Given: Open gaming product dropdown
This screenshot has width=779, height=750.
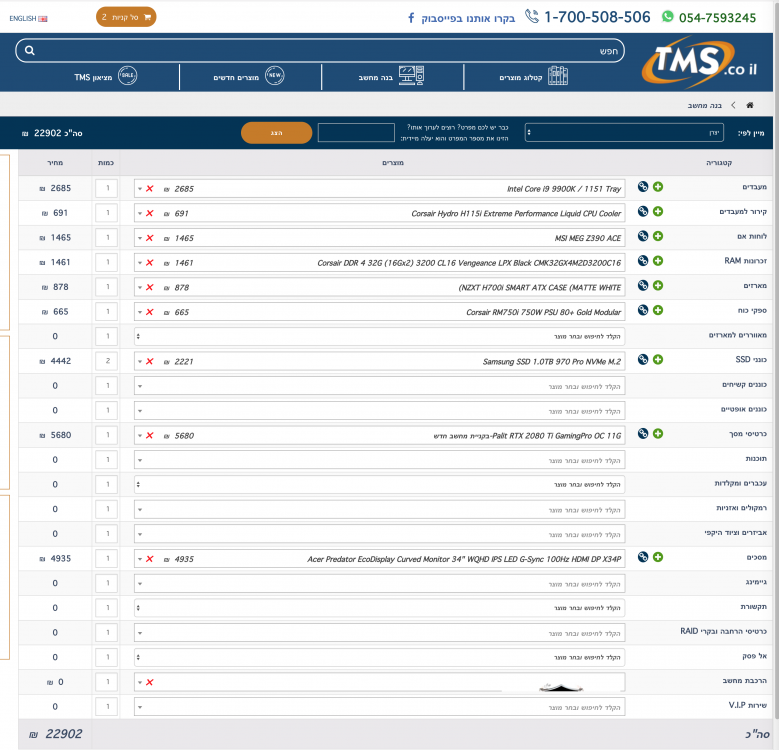Looking at the screenshot, I should tap(380, 584).
